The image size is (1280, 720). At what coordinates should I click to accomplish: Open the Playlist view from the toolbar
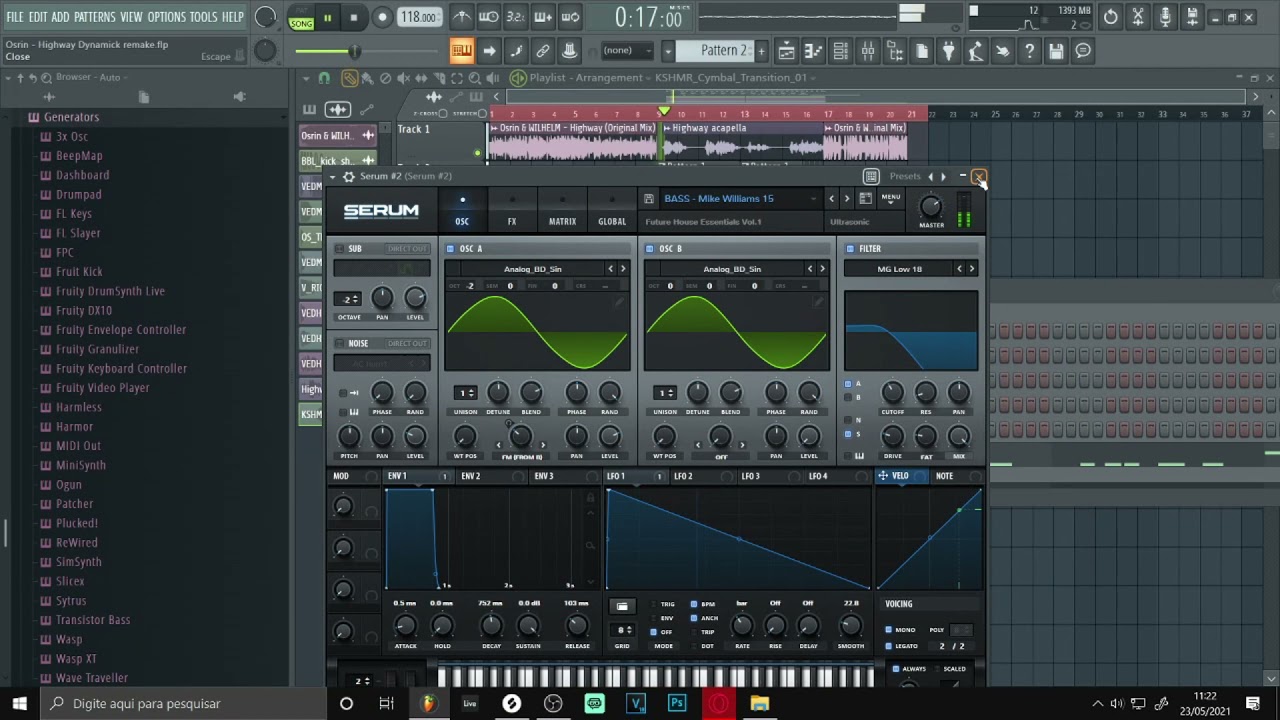click(787, 51)
